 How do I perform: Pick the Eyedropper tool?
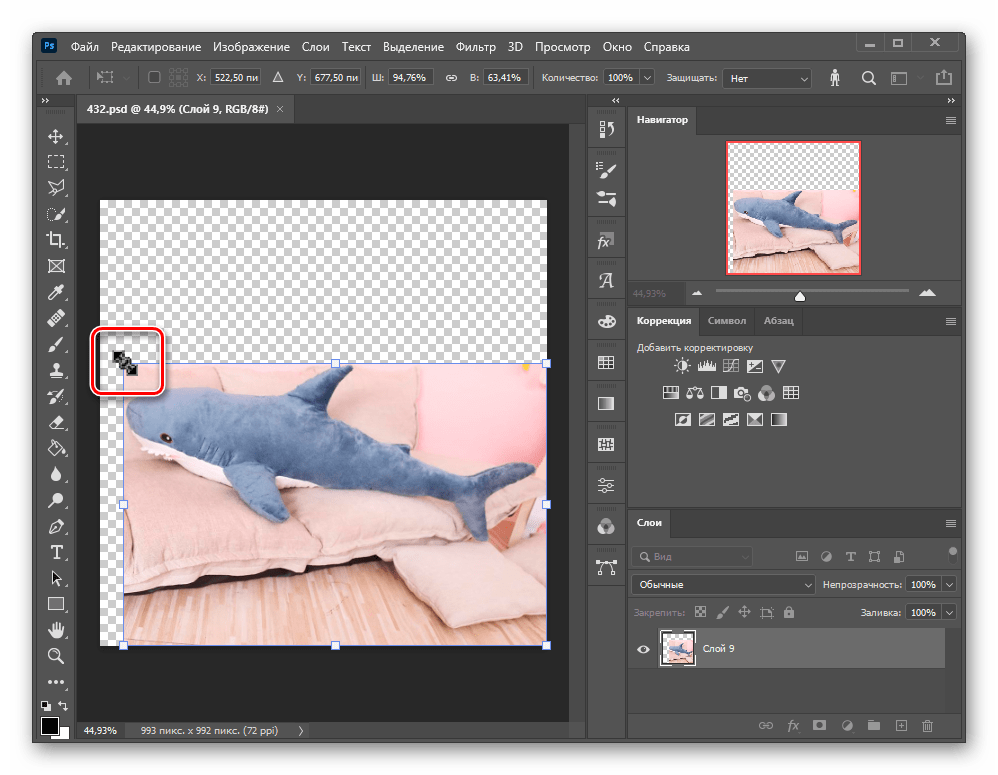click(56, 291)
